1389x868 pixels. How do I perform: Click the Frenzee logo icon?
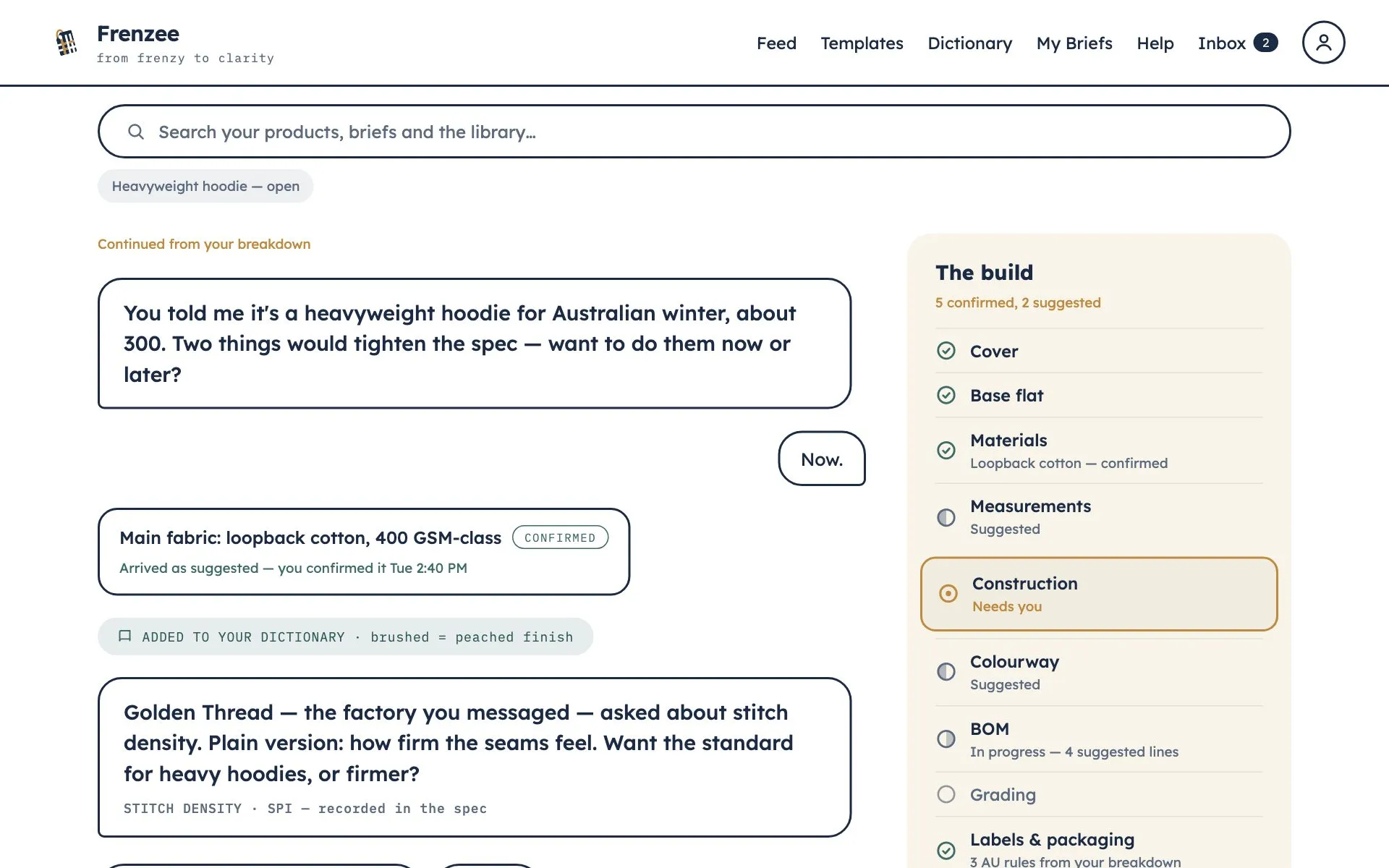pyautogui.click(x=66, y=42)
